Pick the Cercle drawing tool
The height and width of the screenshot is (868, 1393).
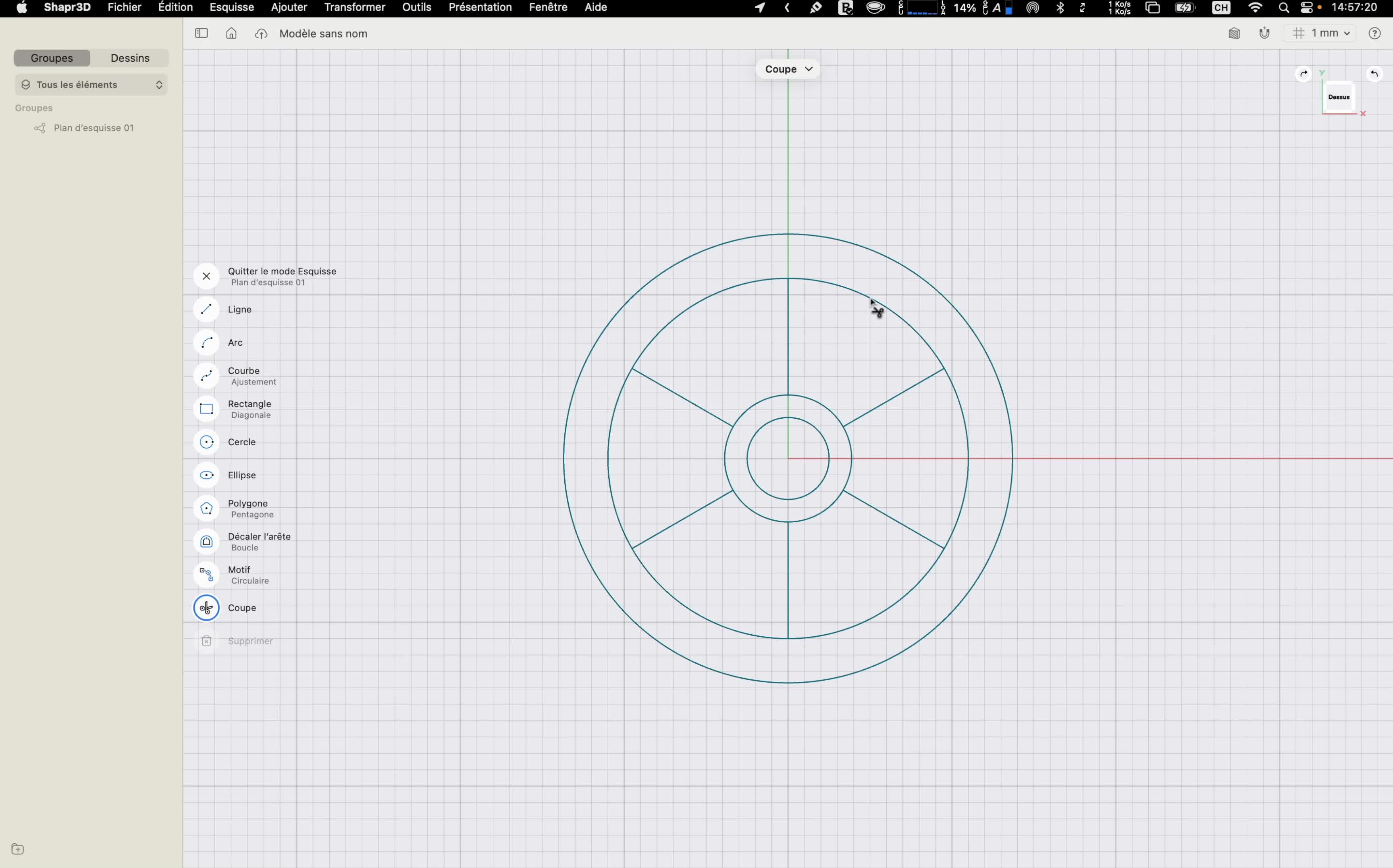point(206,442)
